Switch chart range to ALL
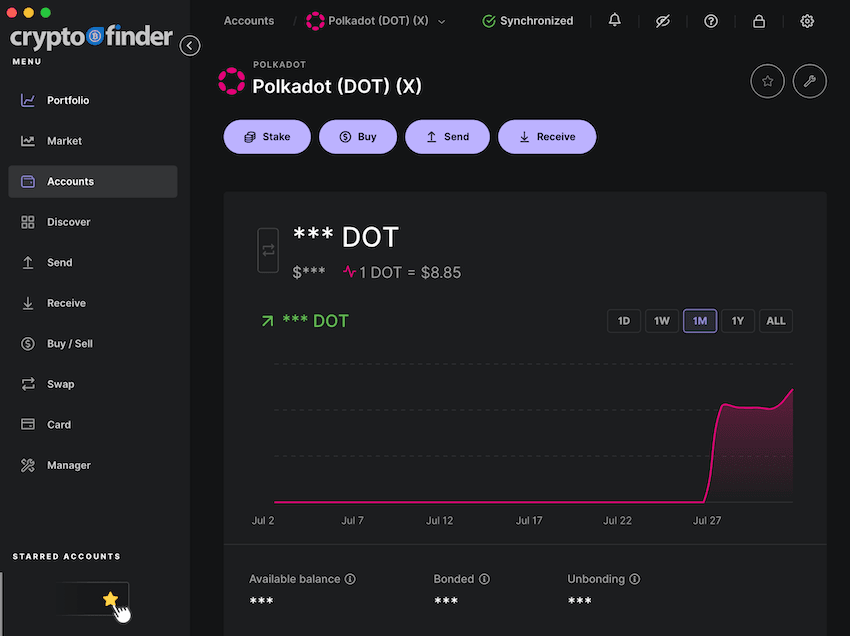The height and width of the screenshot is (636, 850). click(x=775, y=321)
